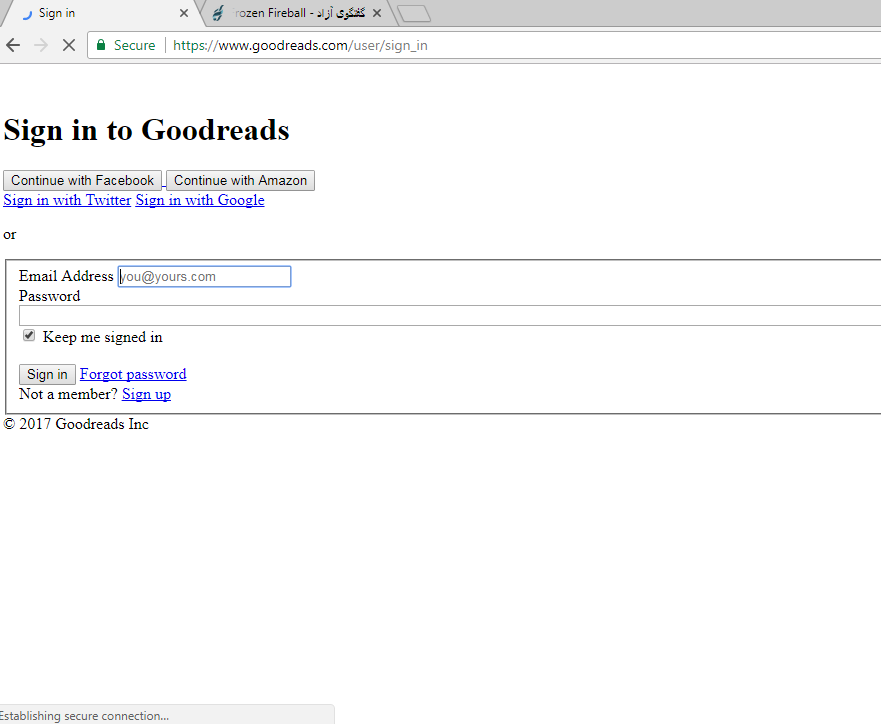The image size is (881, 724).
Task: Open the Forgot password link
Action: [133, 374]
